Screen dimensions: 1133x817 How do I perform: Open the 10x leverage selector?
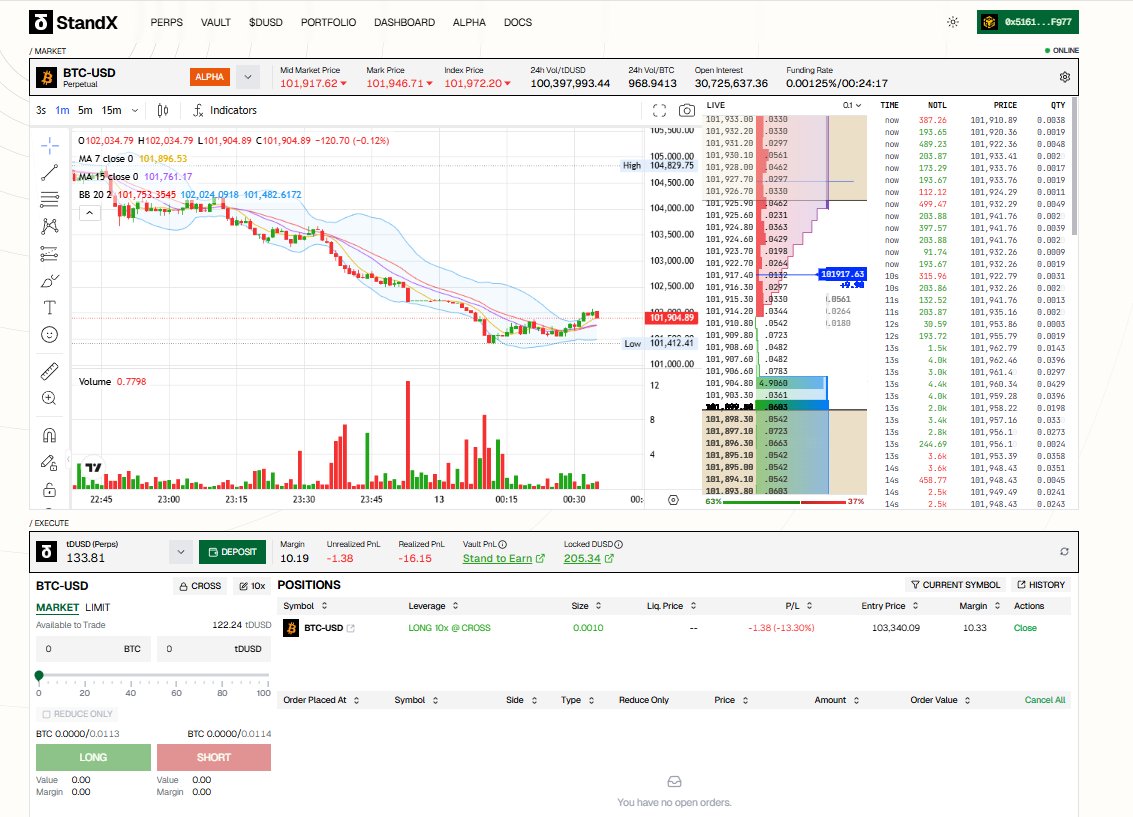pyautogui.click(x=252, y=586)
